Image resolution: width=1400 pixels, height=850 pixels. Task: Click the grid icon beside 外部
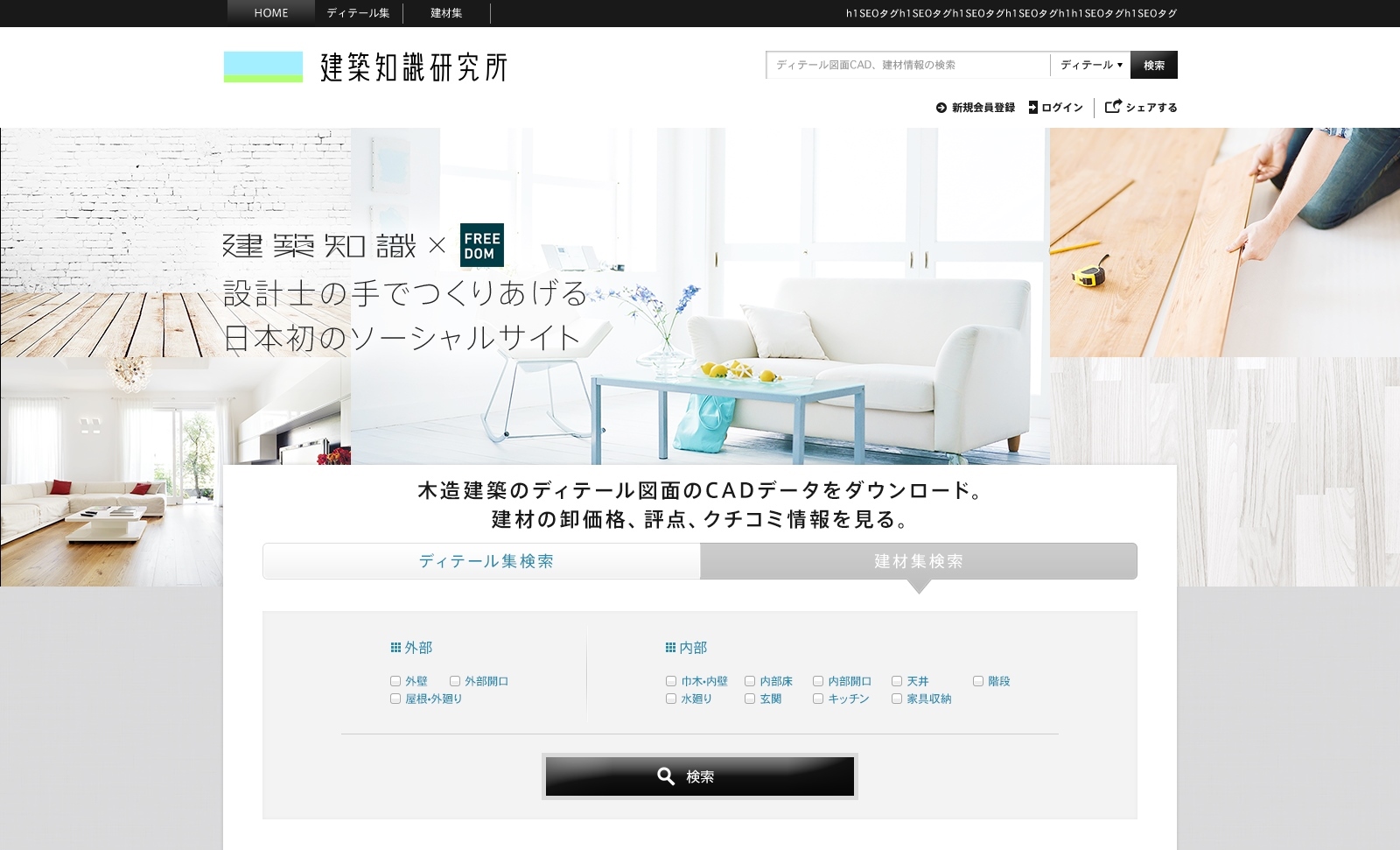coord(395,648)
